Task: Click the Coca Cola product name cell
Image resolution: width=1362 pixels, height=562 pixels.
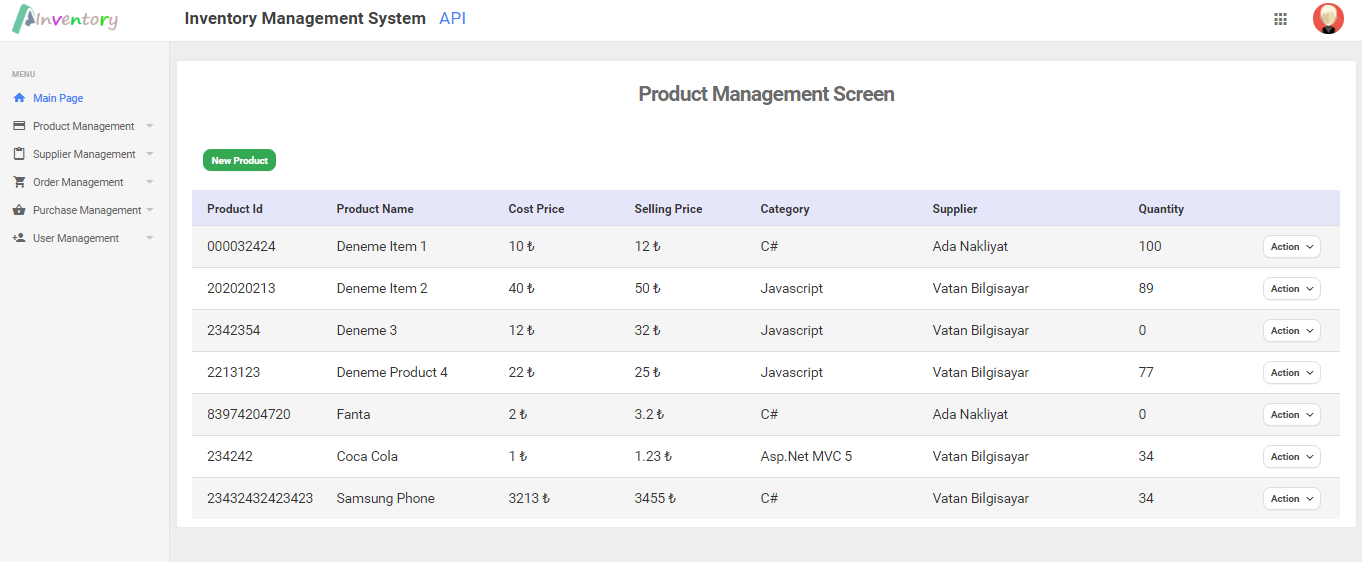Action: coord(367,456)
